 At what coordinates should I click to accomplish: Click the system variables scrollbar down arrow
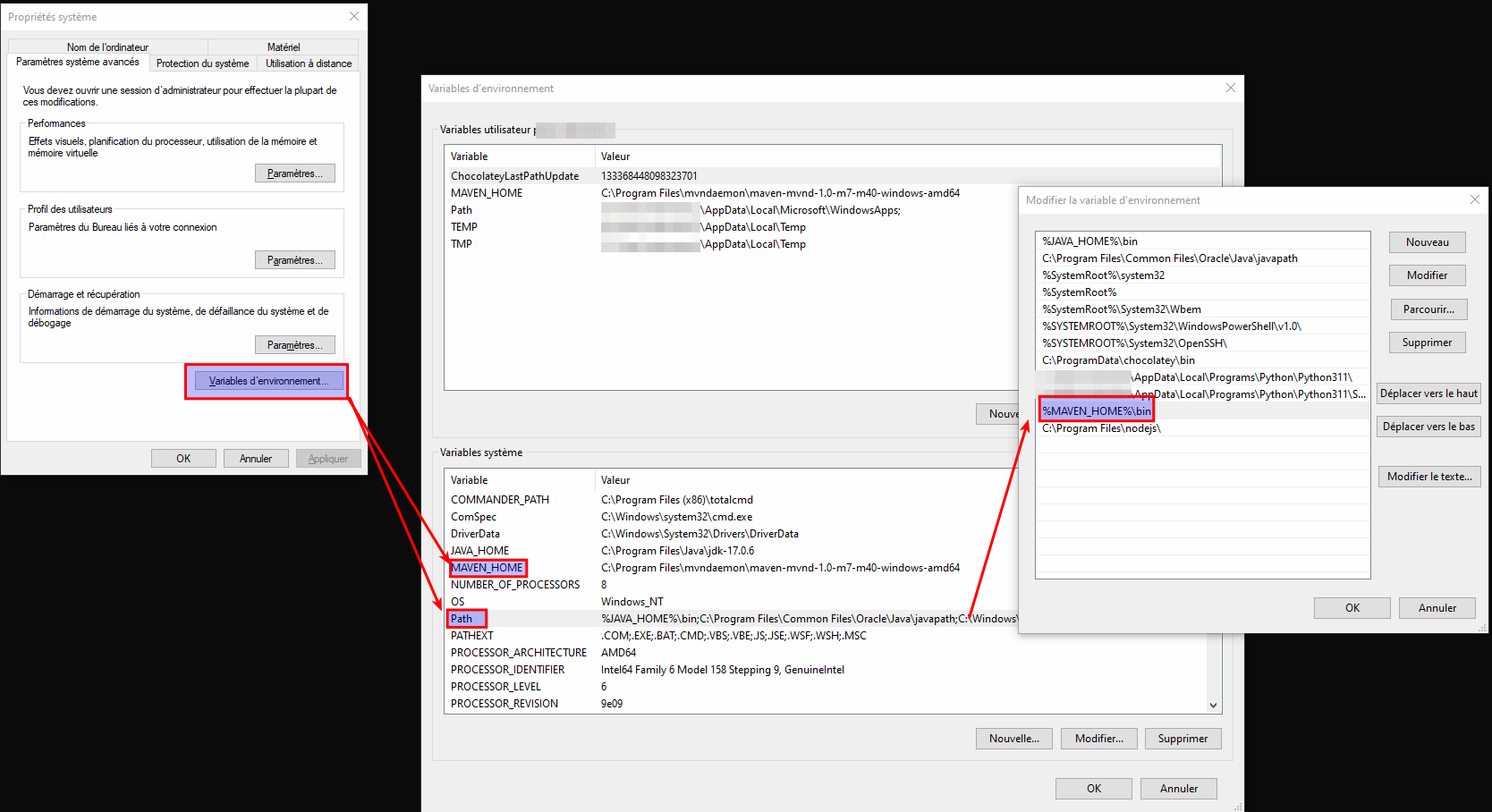pyautogui.click(x=1214, y=705)
